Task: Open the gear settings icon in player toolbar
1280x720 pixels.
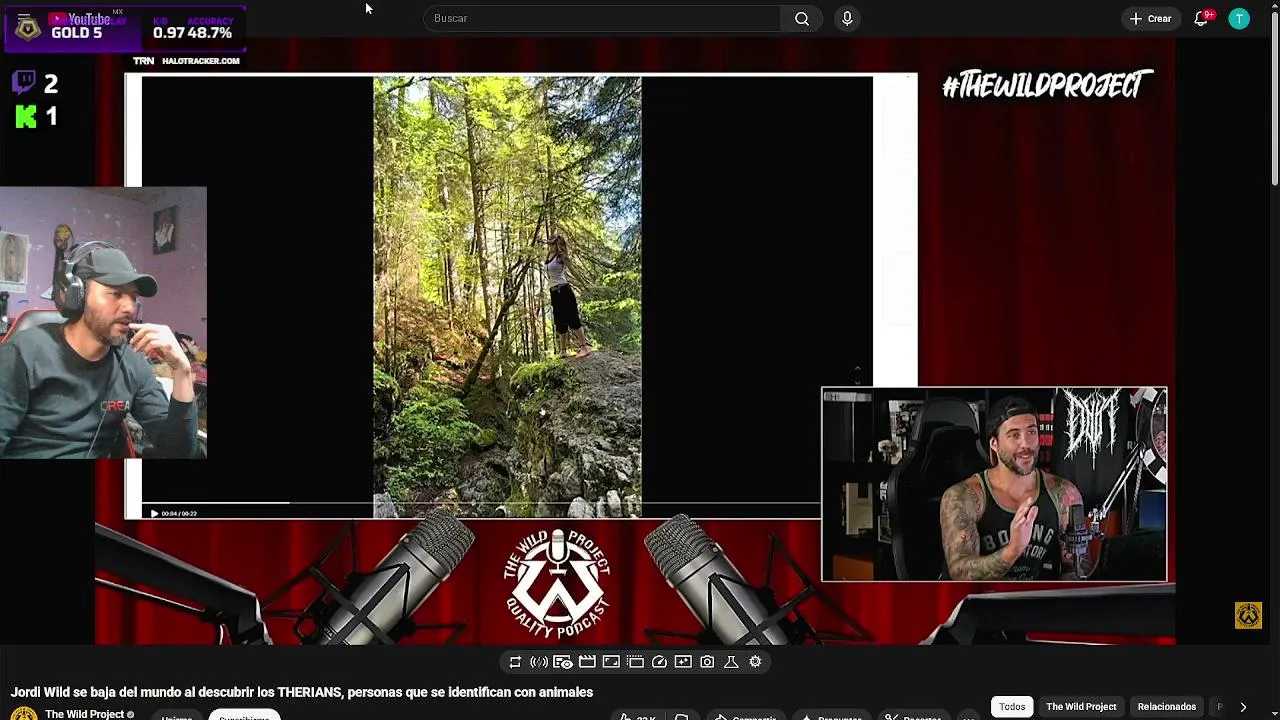Action: click(x=755, y=662)
